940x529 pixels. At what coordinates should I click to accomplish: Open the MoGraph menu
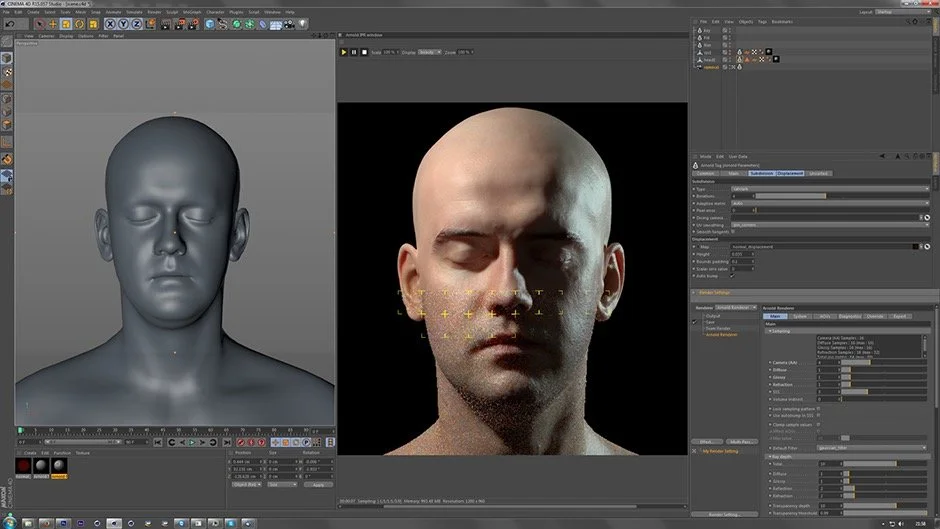point(193,12)
